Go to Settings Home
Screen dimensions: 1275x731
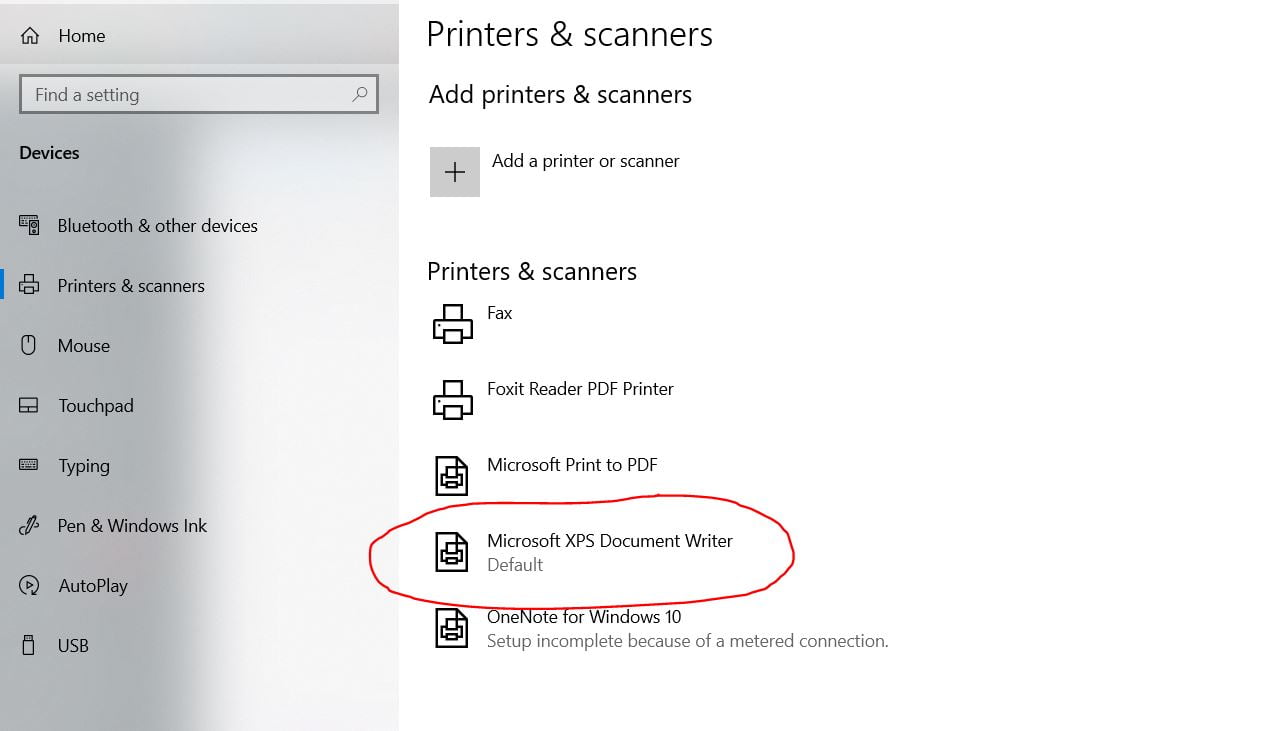[82, 36]
